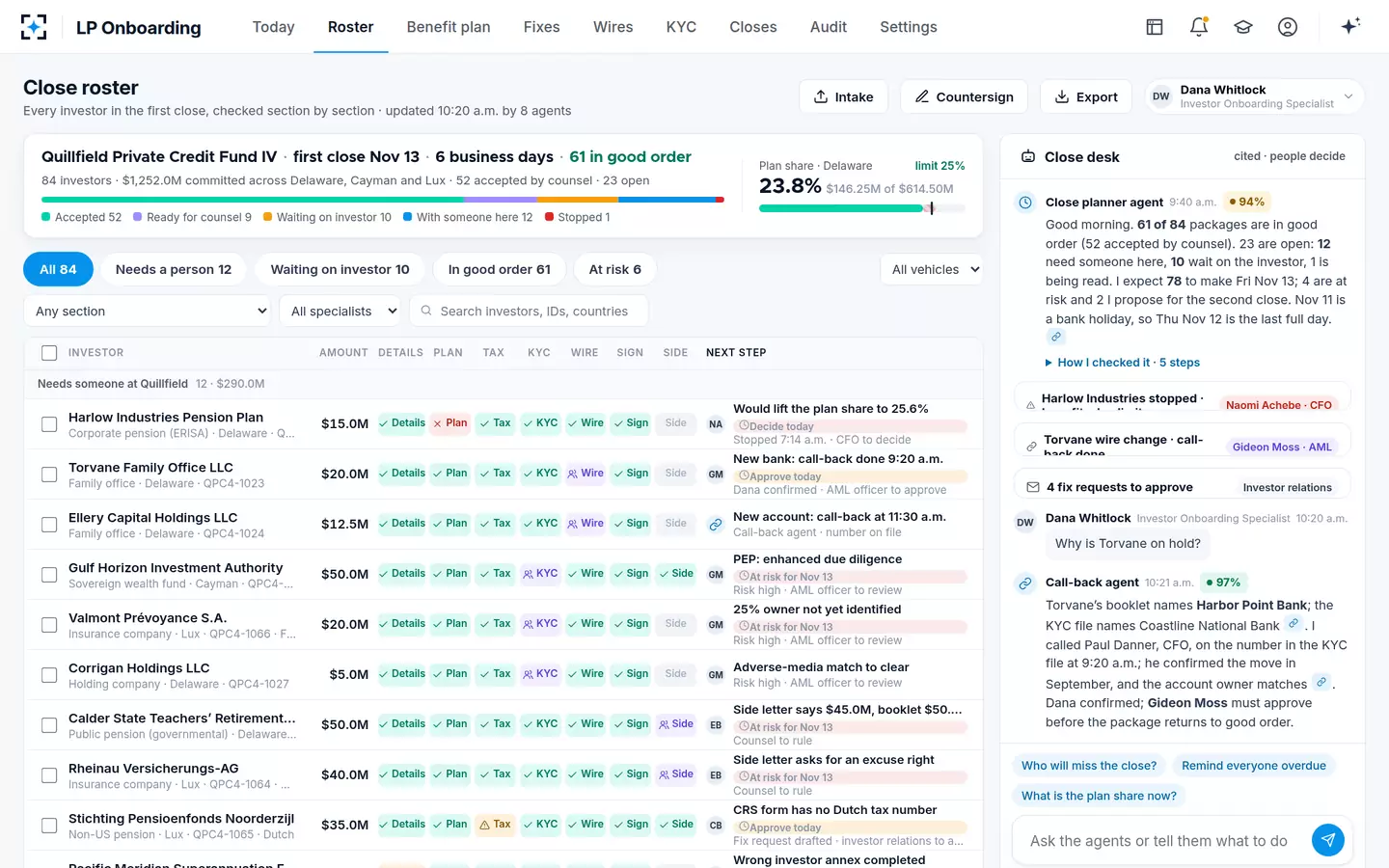
Task: Click GM avatar in Torvane Family Office row
Action: point(716,475)
